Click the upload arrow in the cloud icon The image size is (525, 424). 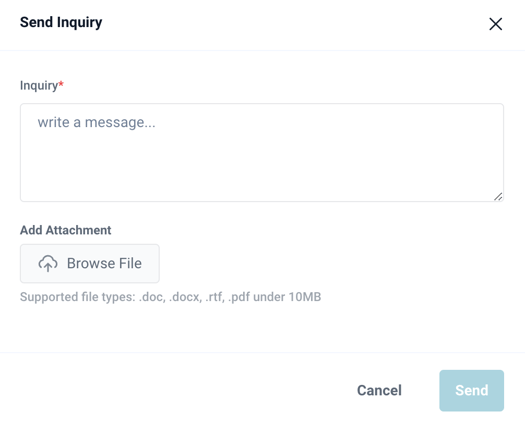coord(48,266)
